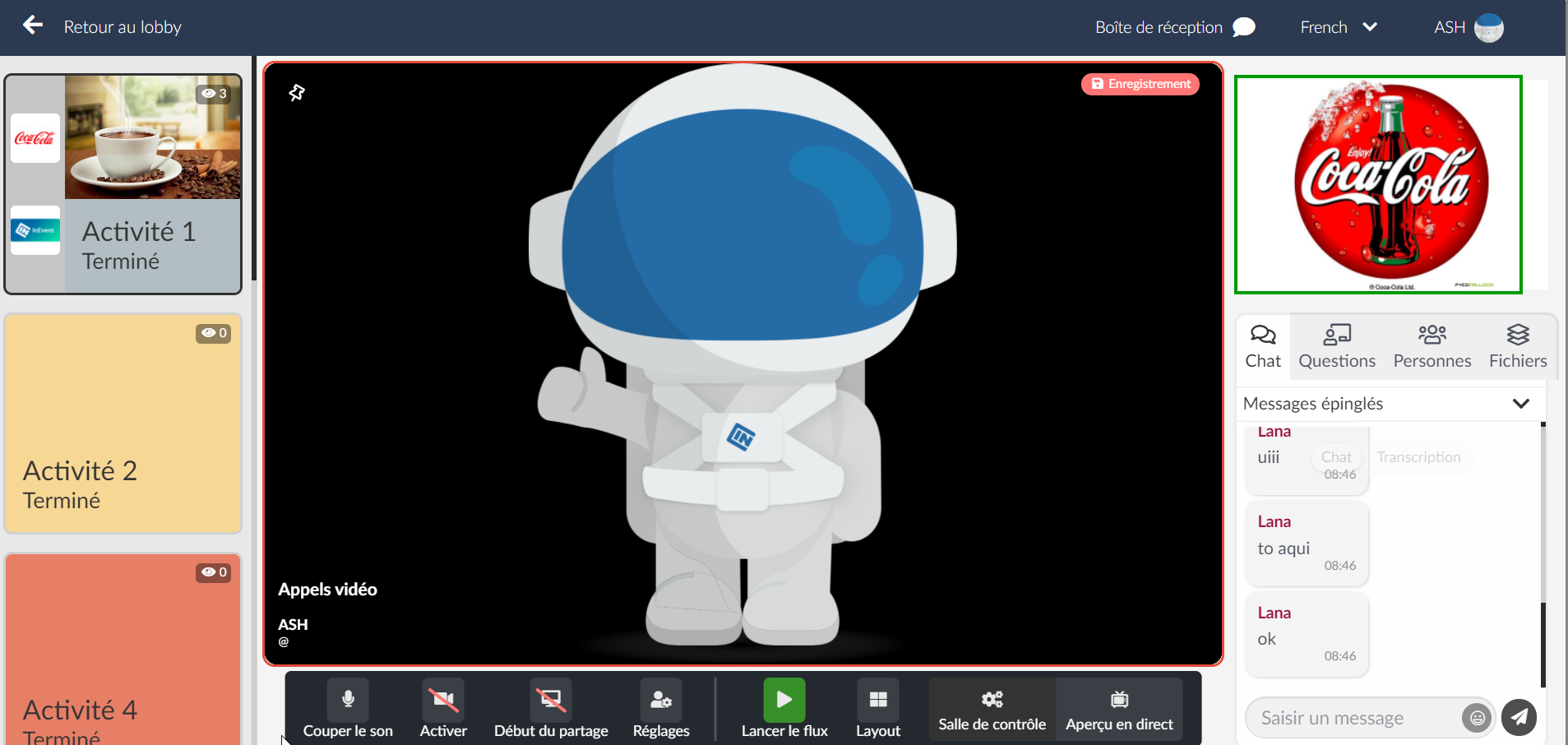Image resolution: width=1568 pixels, height=745 pixels.
Task: Click the InEvent sponsor logo on Activité 1
Action: pos(35,230)
